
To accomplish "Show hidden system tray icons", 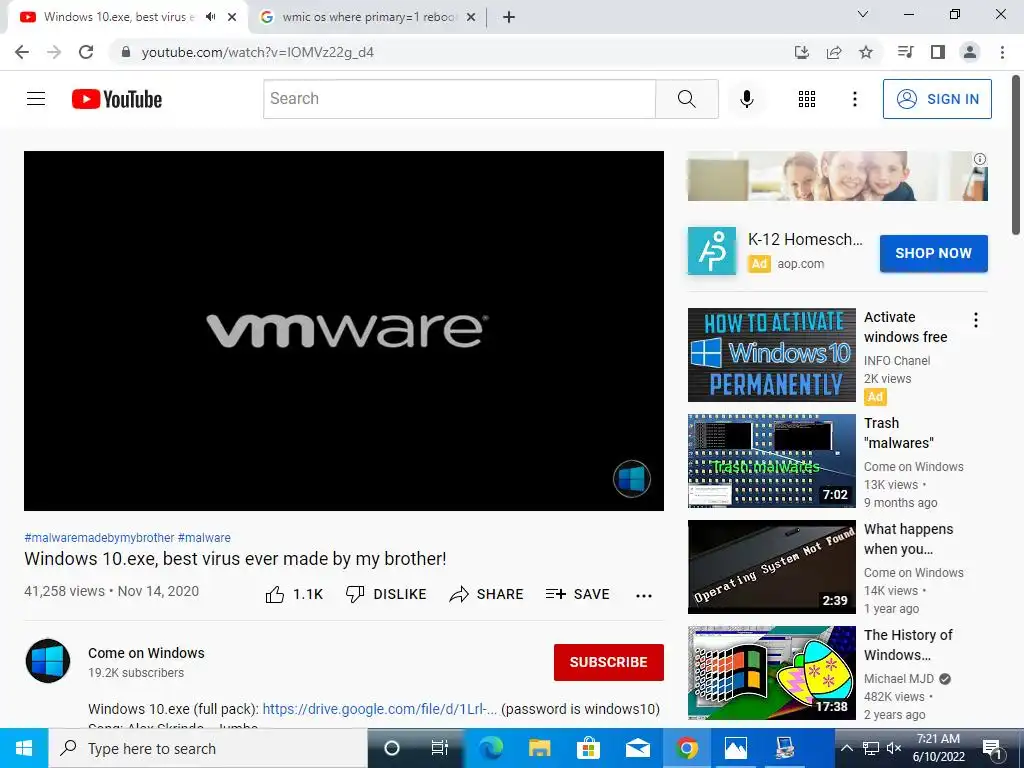I will coord(846,748).
